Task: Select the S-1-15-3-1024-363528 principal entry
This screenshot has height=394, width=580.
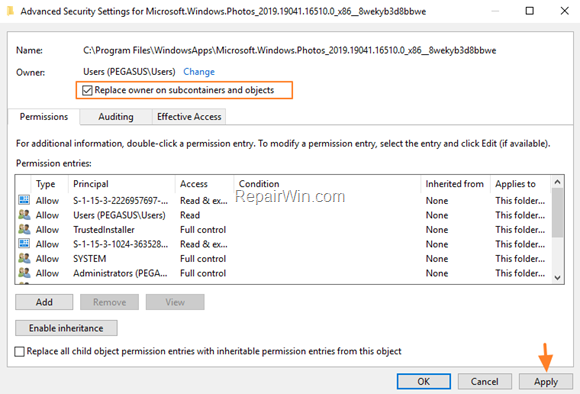Action: click(121, 244)
